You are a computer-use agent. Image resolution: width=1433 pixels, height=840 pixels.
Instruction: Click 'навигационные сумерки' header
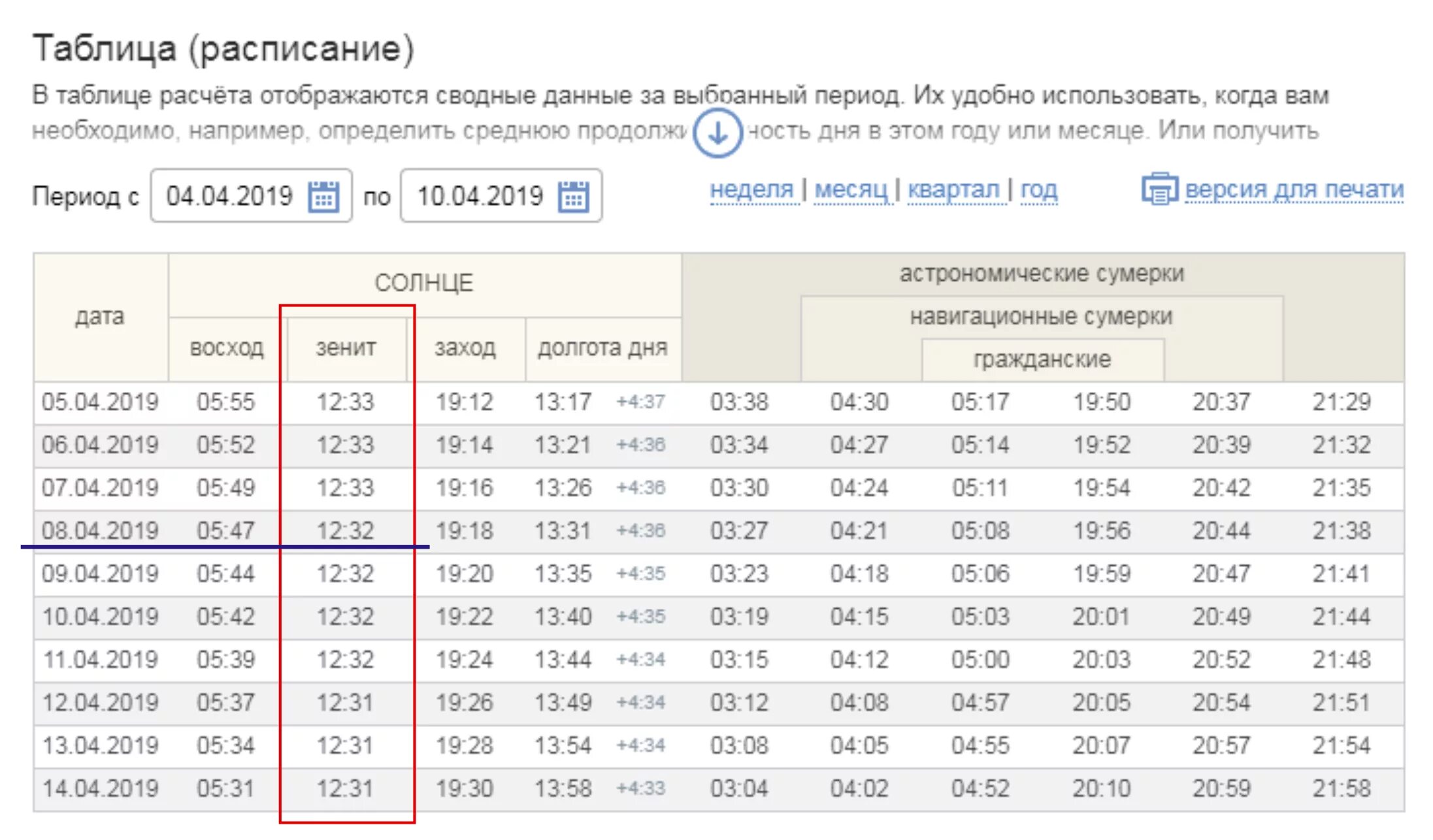pyautogui.click(x=1041, y=316)
